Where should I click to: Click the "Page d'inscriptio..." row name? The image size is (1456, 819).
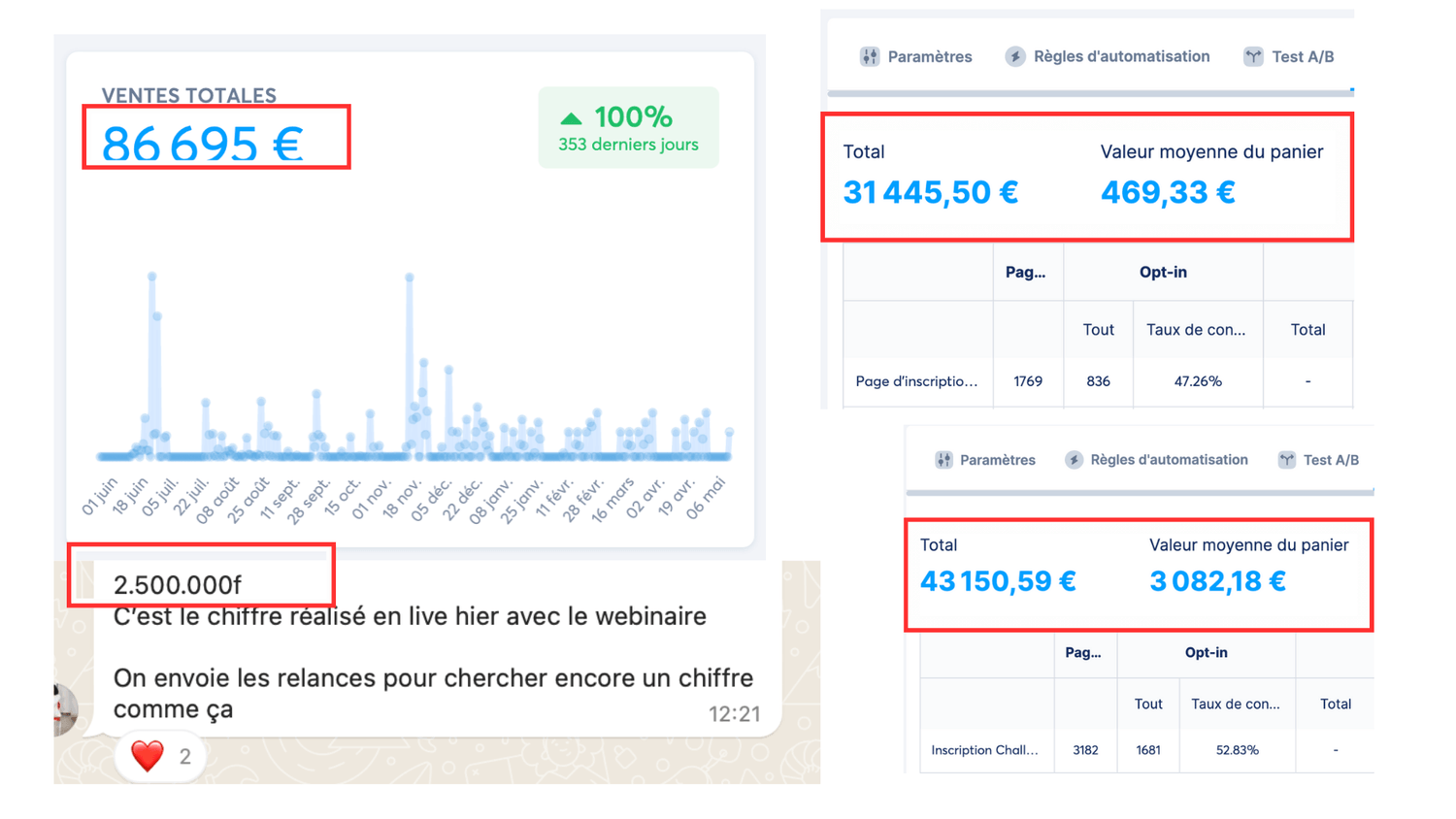point(916,381)
